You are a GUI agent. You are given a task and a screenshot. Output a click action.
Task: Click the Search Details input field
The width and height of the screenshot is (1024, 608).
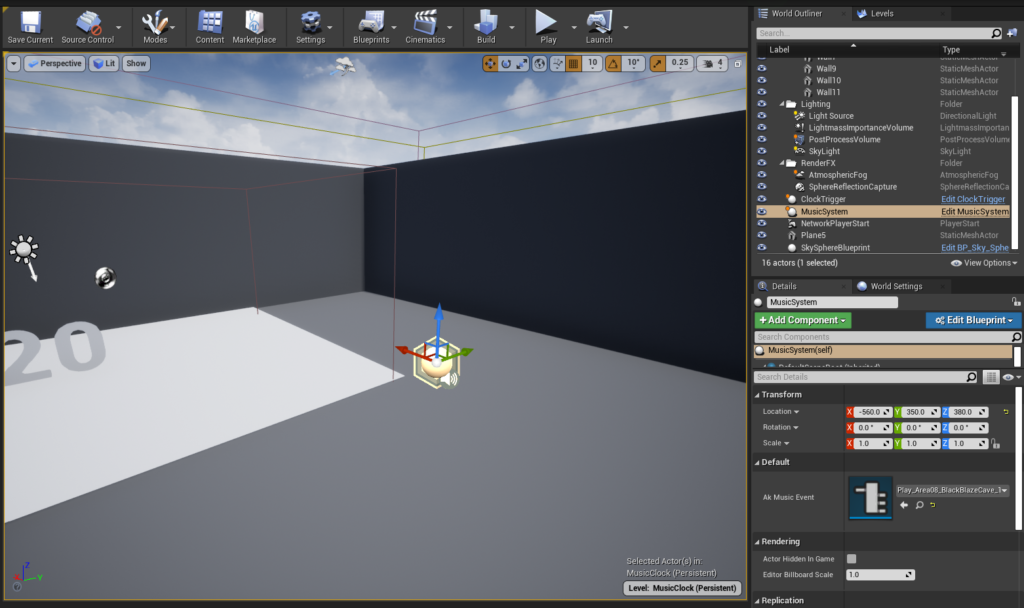coord(860,377)
